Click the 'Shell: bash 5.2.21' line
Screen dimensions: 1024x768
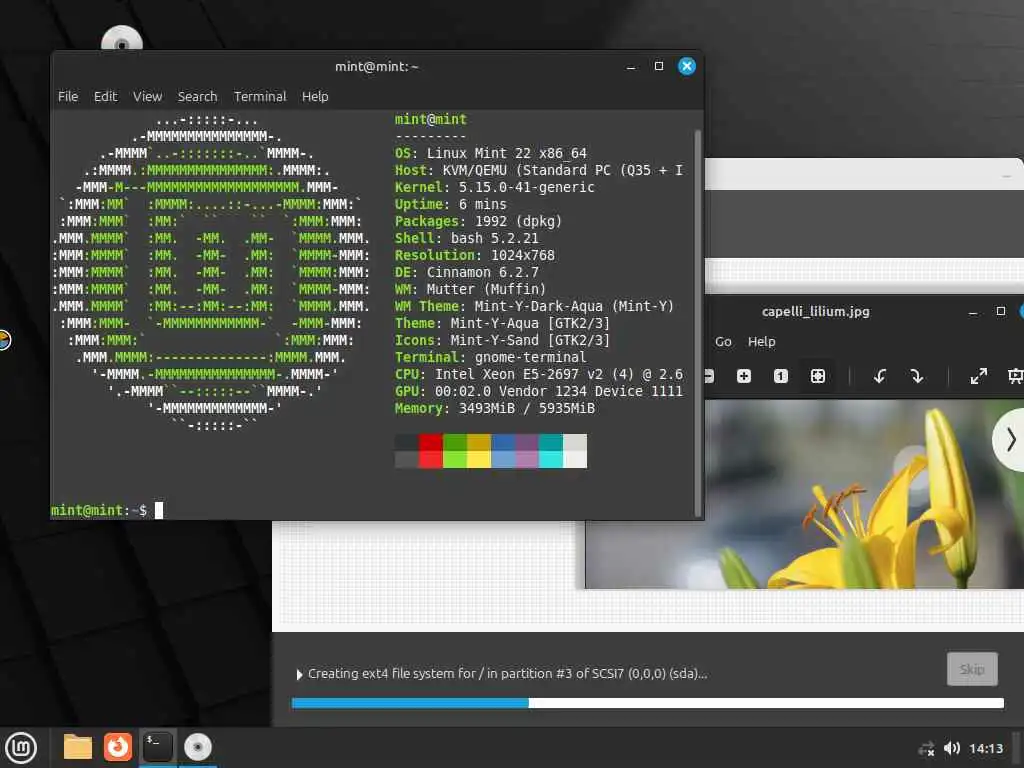point(467,238)
